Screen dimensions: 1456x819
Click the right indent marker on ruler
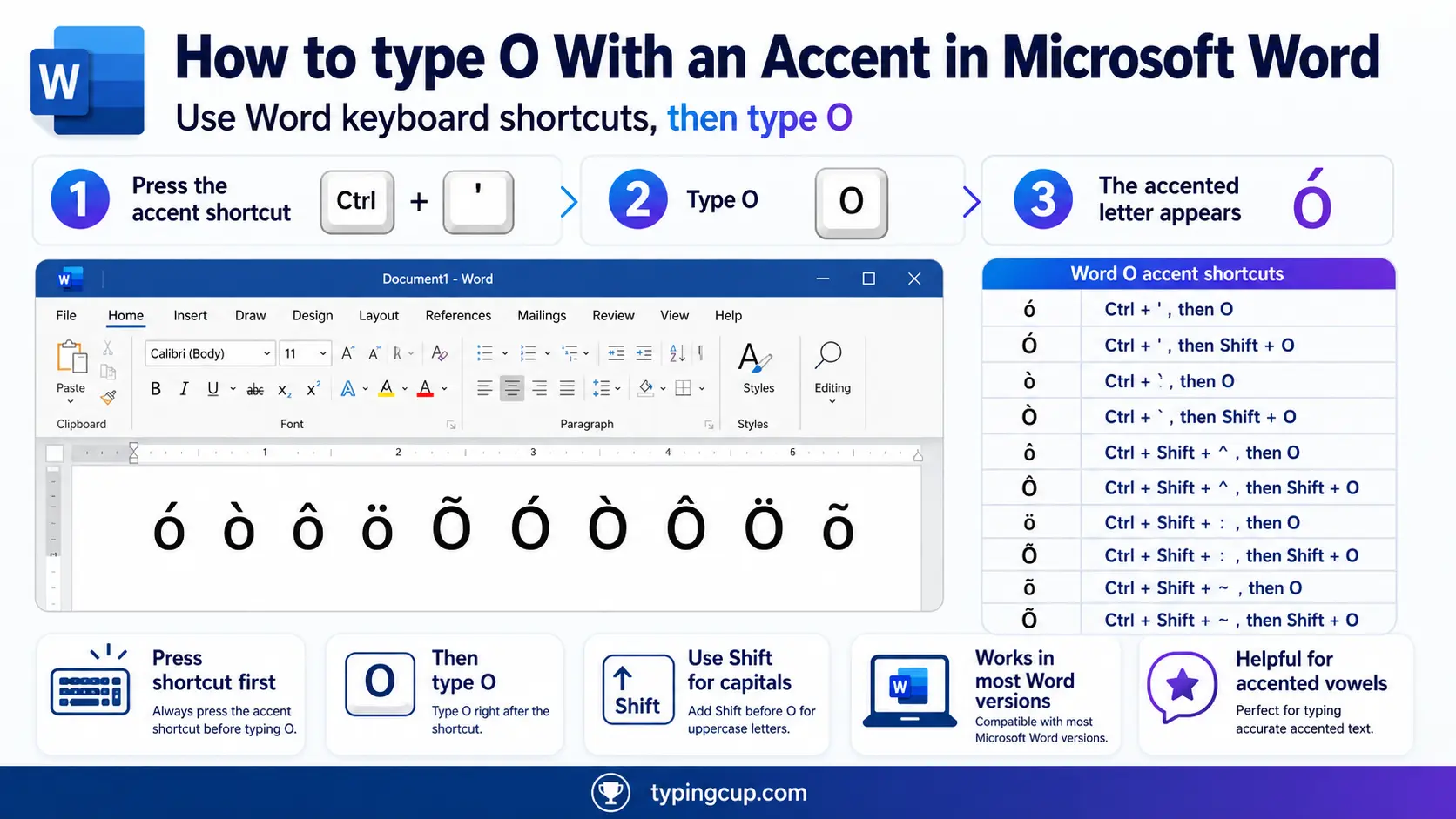point(918,454)
